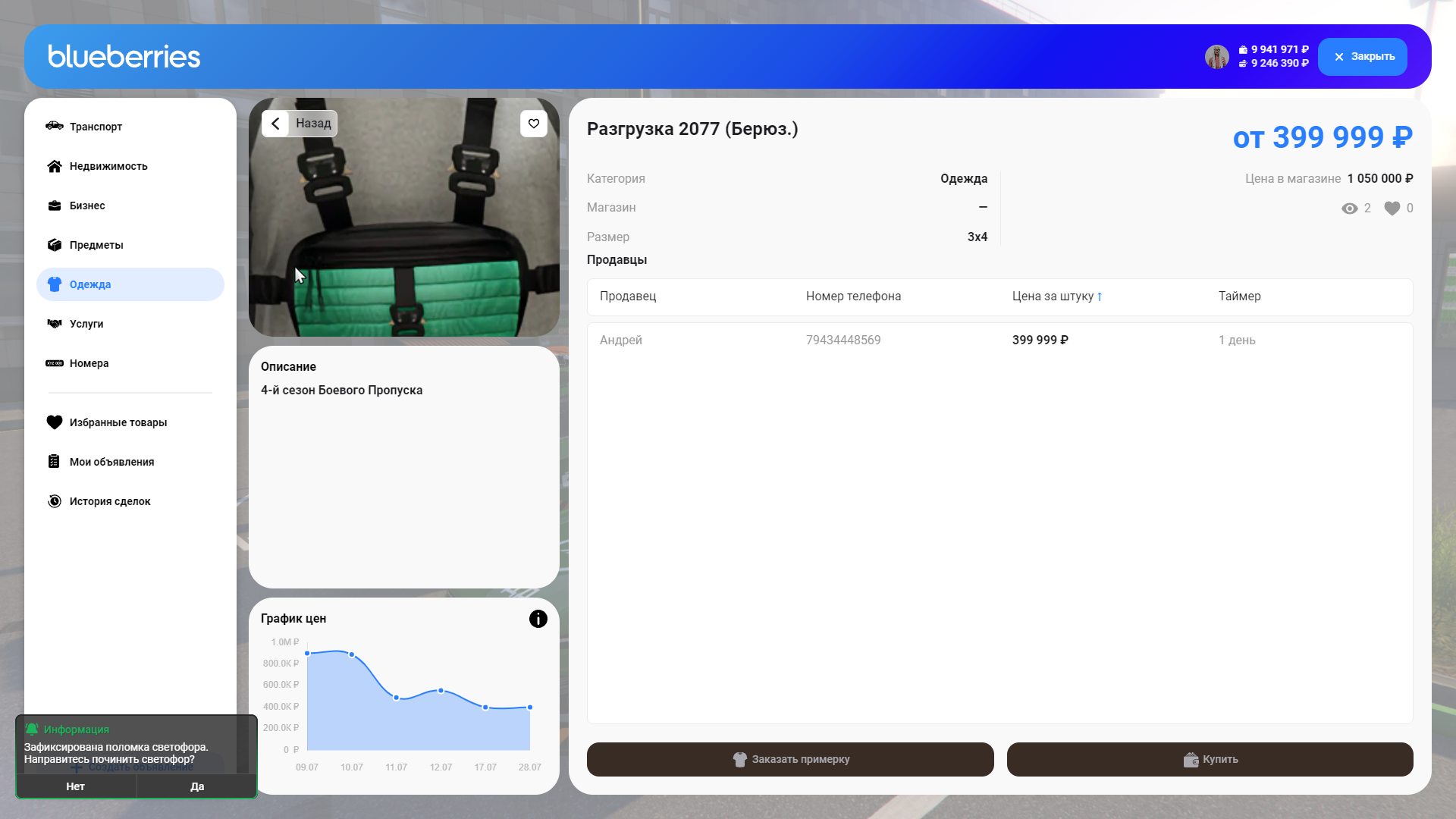Accept with Да in notification
1456x819 pixels.
[x=197, y=786]
